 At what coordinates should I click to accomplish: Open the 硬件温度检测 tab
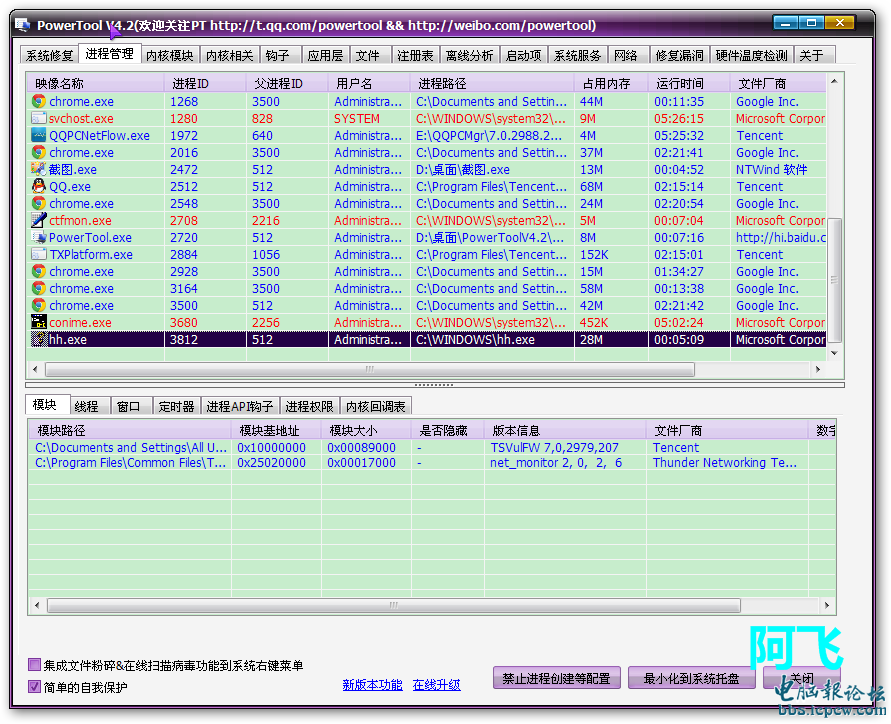point(751,55)
